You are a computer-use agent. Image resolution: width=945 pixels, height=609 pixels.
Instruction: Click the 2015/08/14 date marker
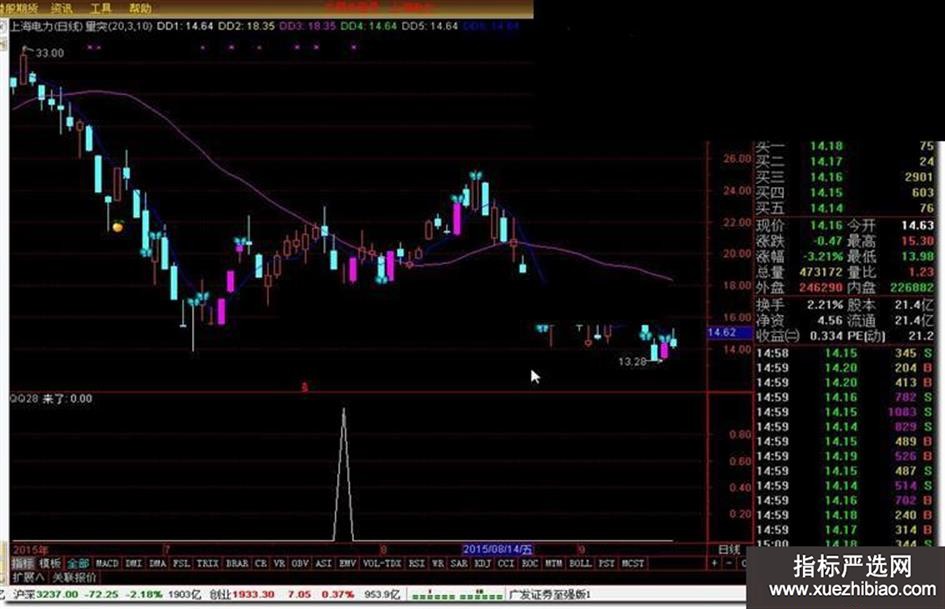coord(498,549)
